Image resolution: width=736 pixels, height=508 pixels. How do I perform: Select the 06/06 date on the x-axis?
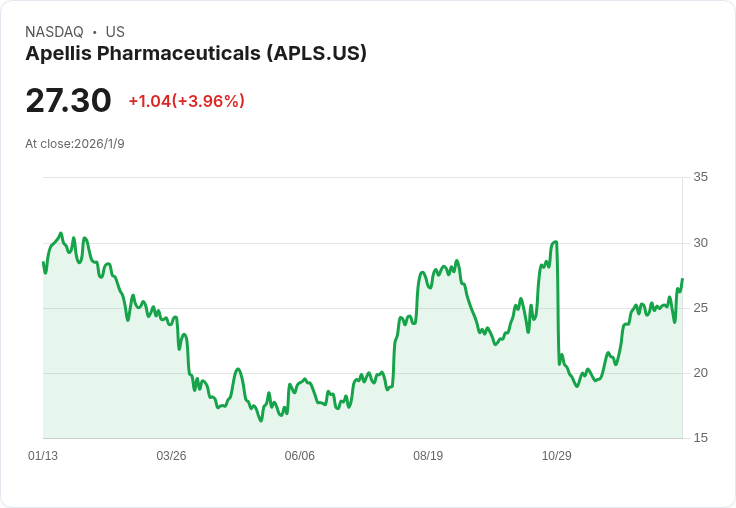click(x=300, y=456)
